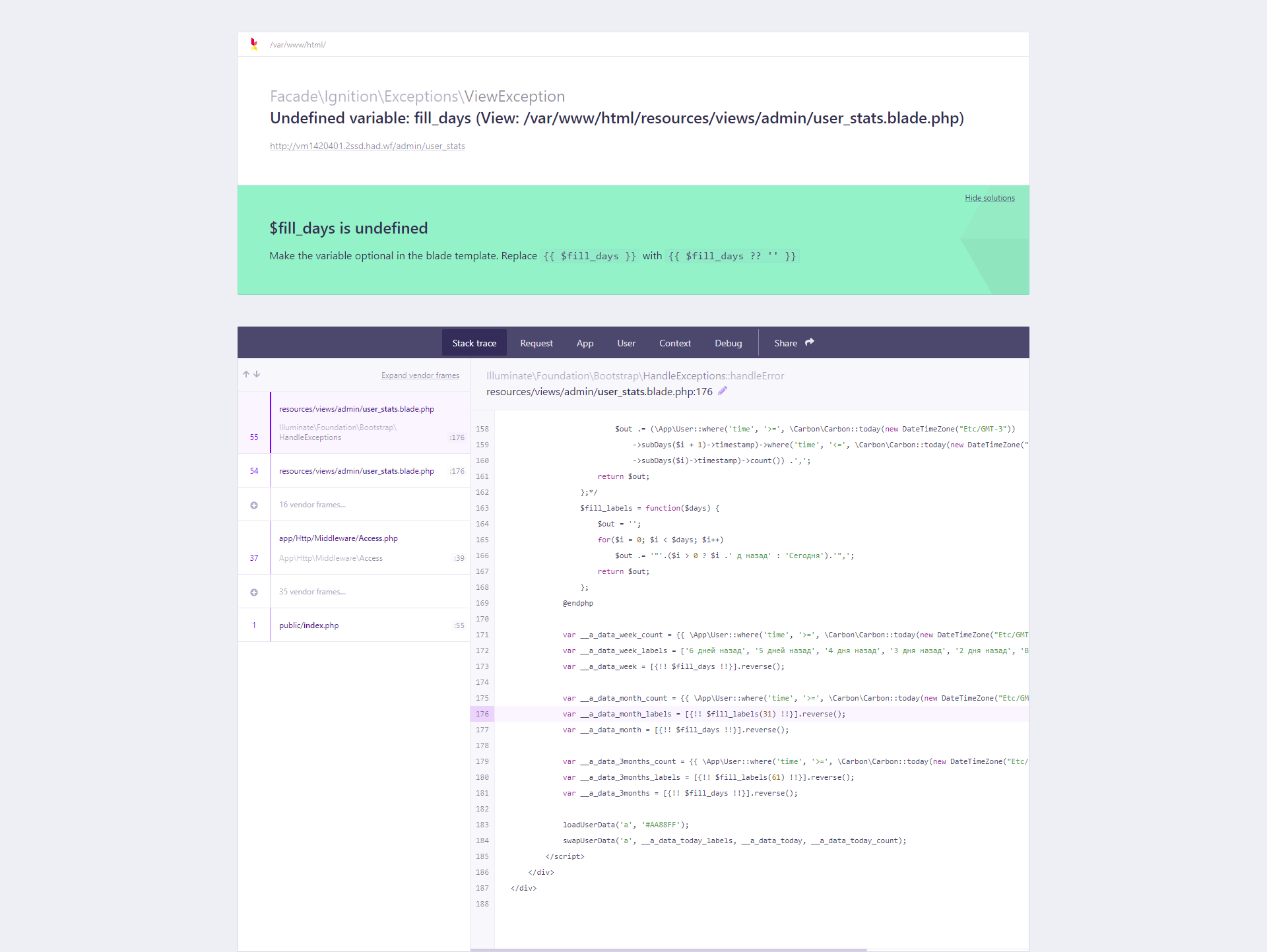Viewport: 1267px width, 952px height.
Task: Select the public/index.php frame
Action: (356, 625)
